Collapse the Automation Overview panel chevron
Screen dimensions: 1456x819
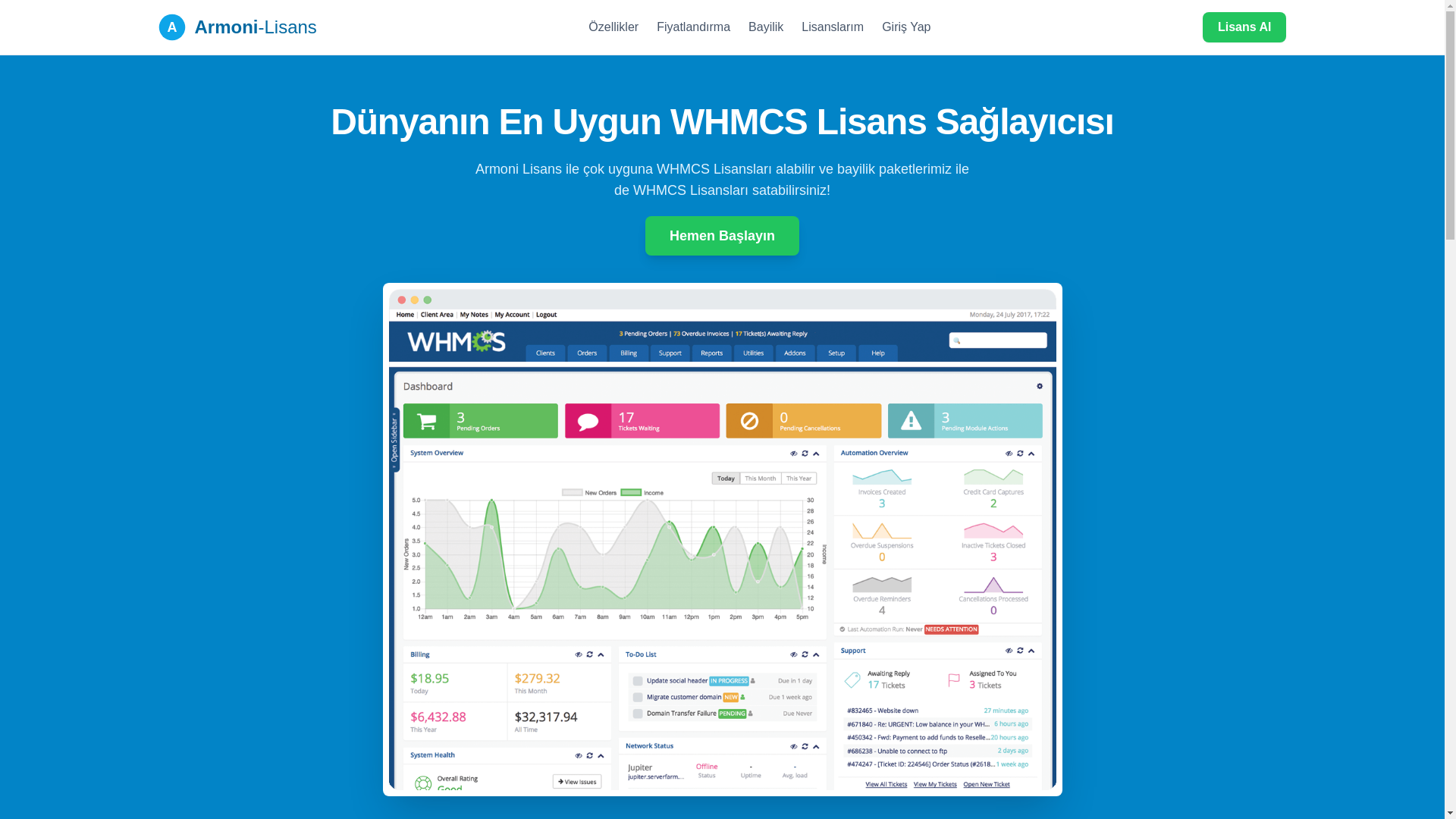pyautogui.click(x=1031, y=453)
